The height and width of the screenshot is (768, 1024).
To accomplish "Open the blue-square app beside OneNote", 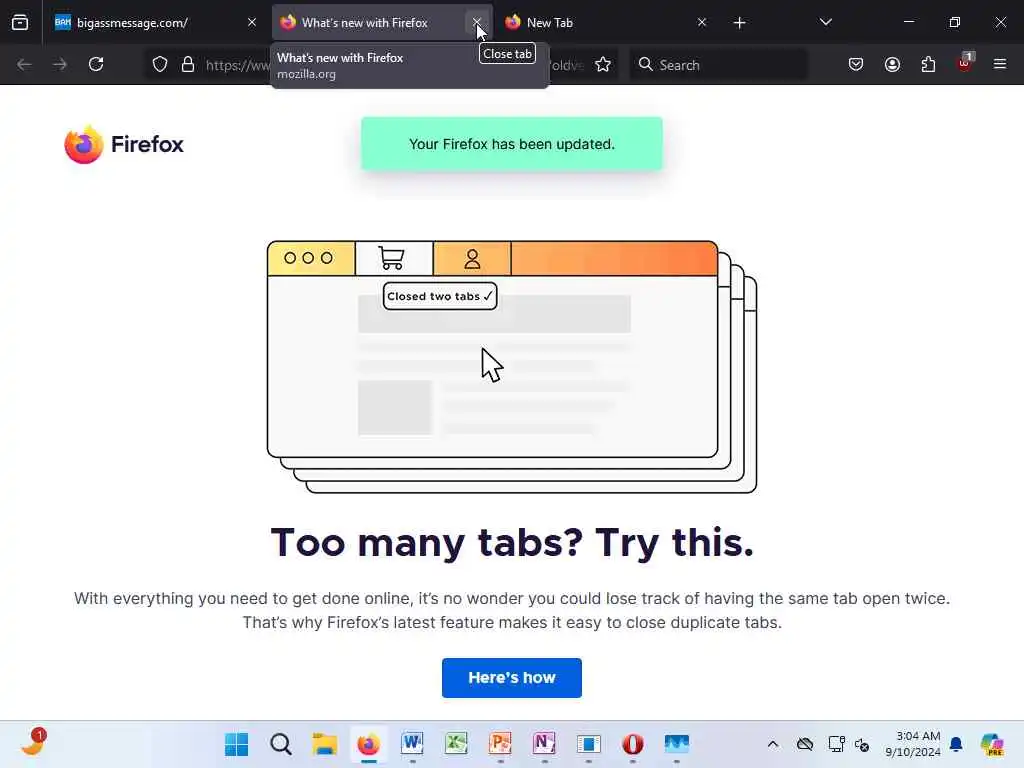I will [588, 744].
